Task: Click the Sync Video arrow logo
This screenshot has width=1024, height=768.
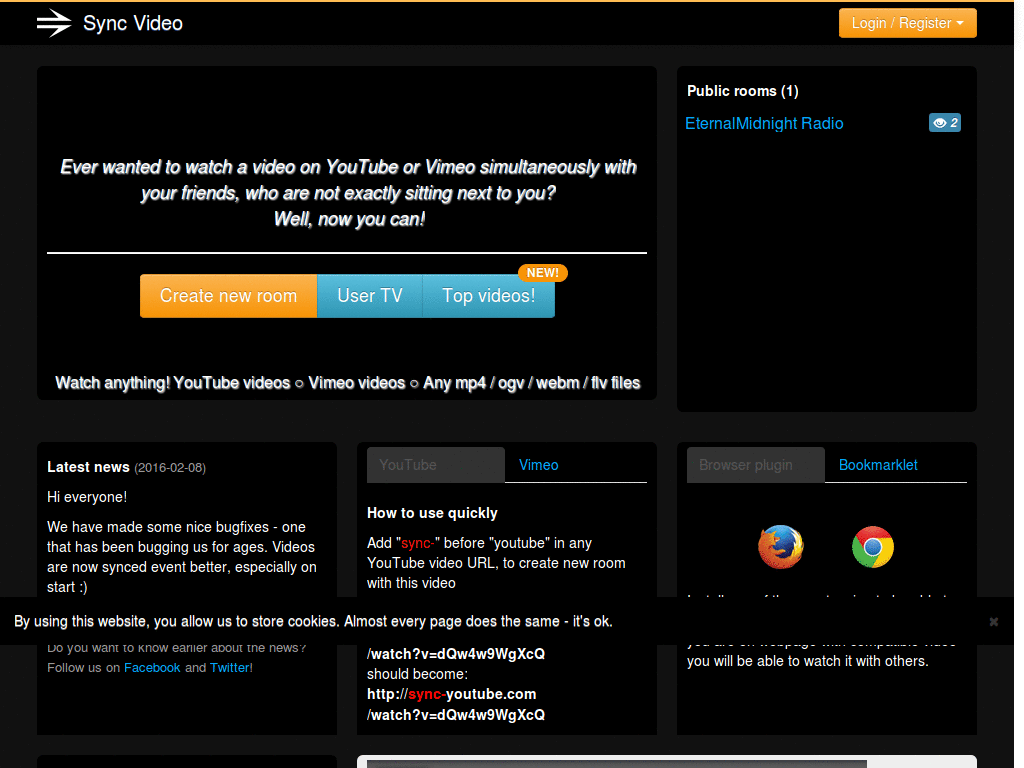Action: tap(54, 24)
